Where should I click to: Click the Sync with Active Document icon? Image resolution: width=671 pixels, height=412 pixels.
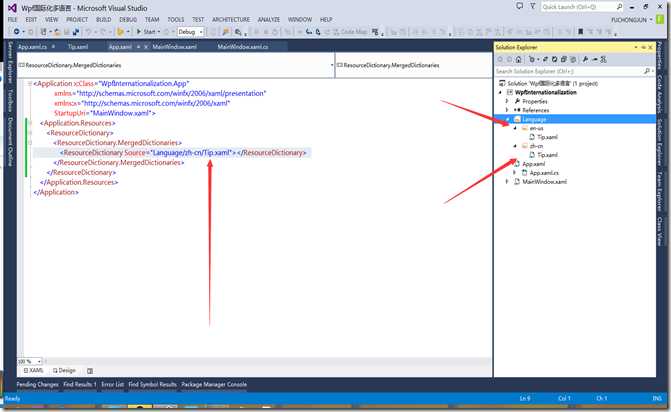click(546, 59)
